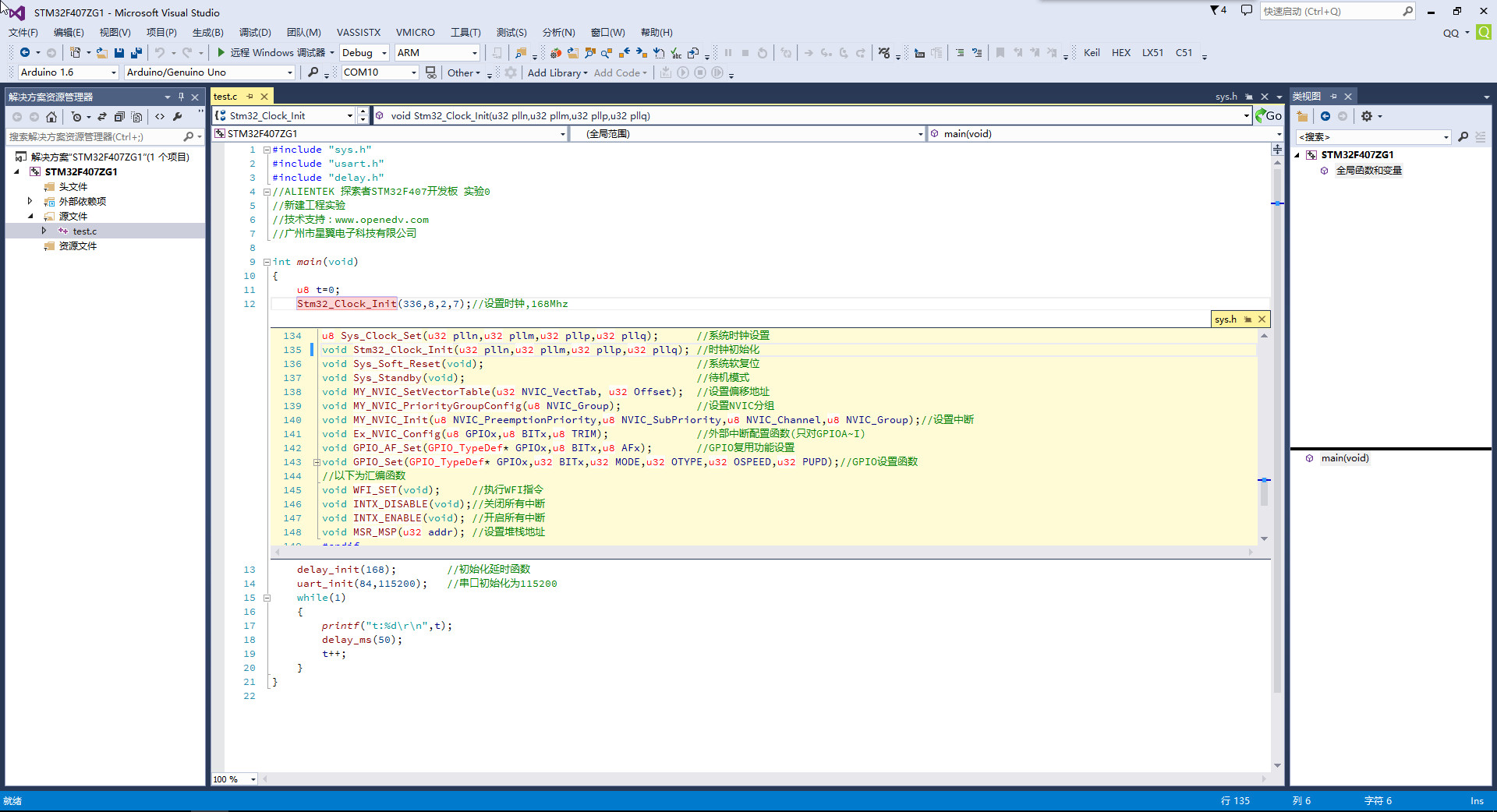This screenshot has width=1497, height=812.
Task: Toggle the Pending Changes Filter clock icon
Action: coord(76,117)
